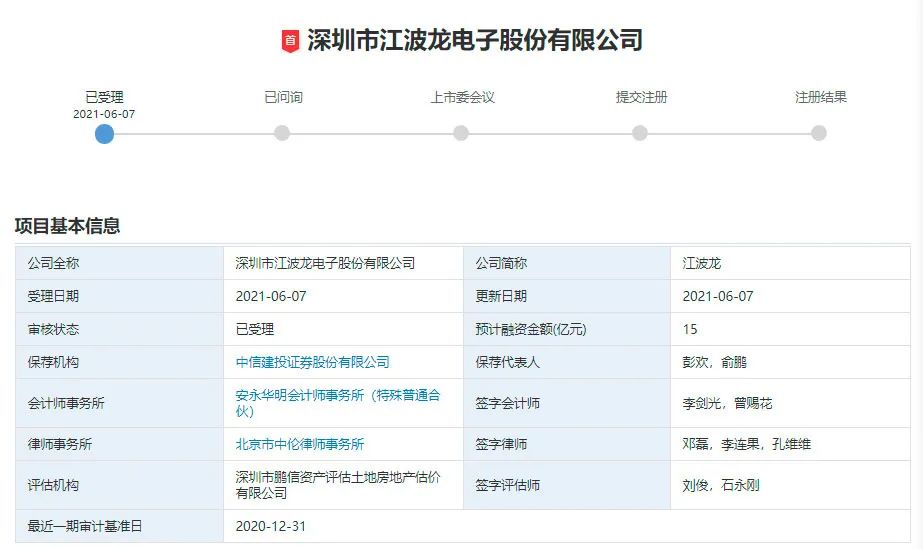
Task: Click the 审核状态 value 已受理 in the table
Action: point(255,329)
